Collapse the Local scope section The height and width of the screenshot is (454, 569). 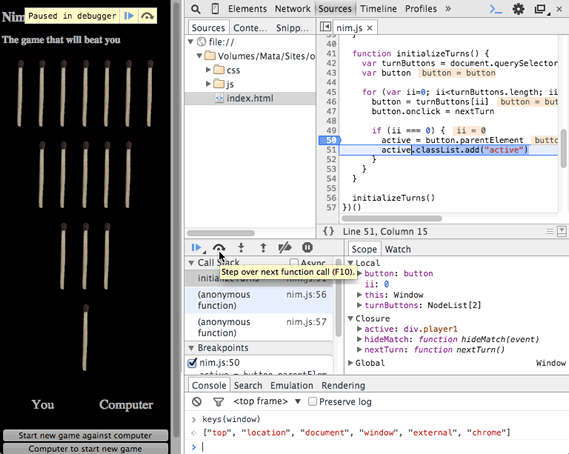(x=351, y=263)
